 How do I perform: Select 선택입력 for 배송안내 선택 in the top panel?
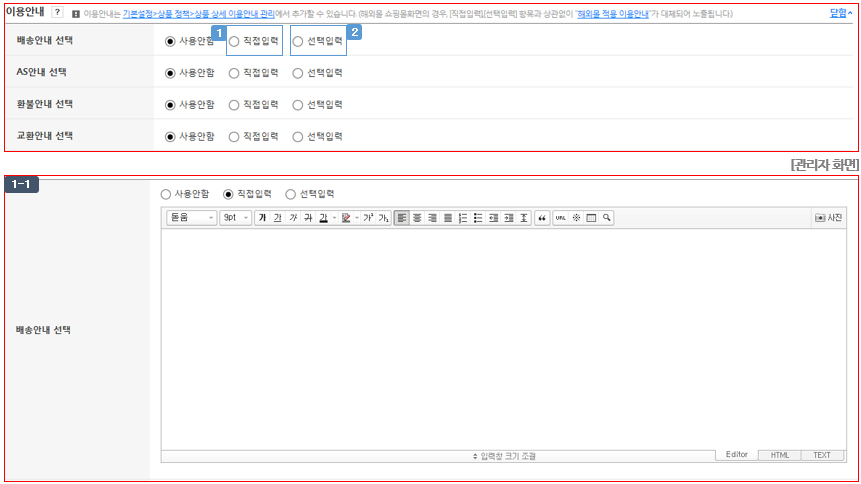(x=298, y=41)
